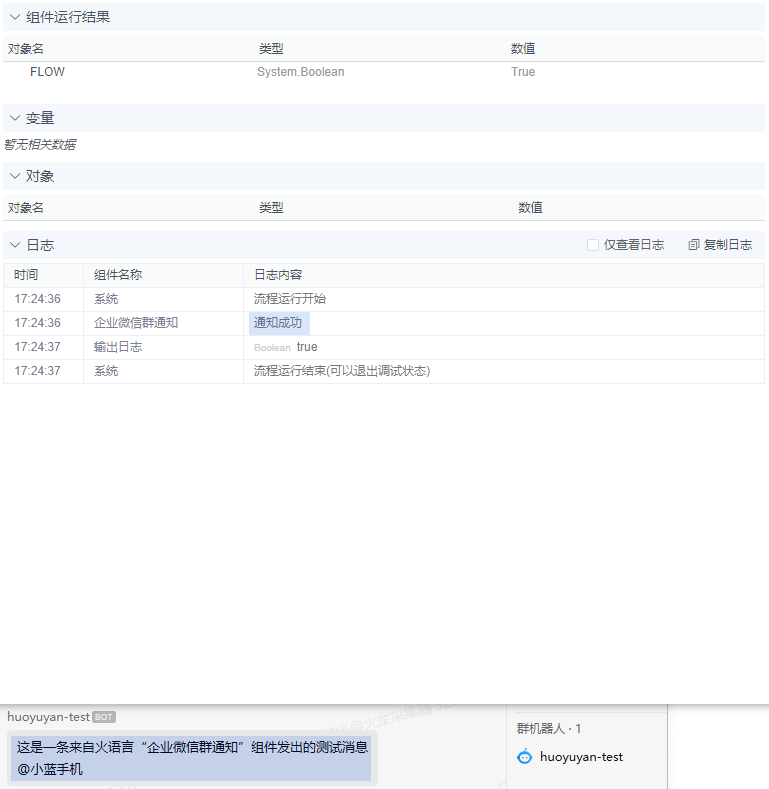Viewport: 769px width, 789px height.
Task: Collapse the 日志 section
Action: tap(15, 245)
